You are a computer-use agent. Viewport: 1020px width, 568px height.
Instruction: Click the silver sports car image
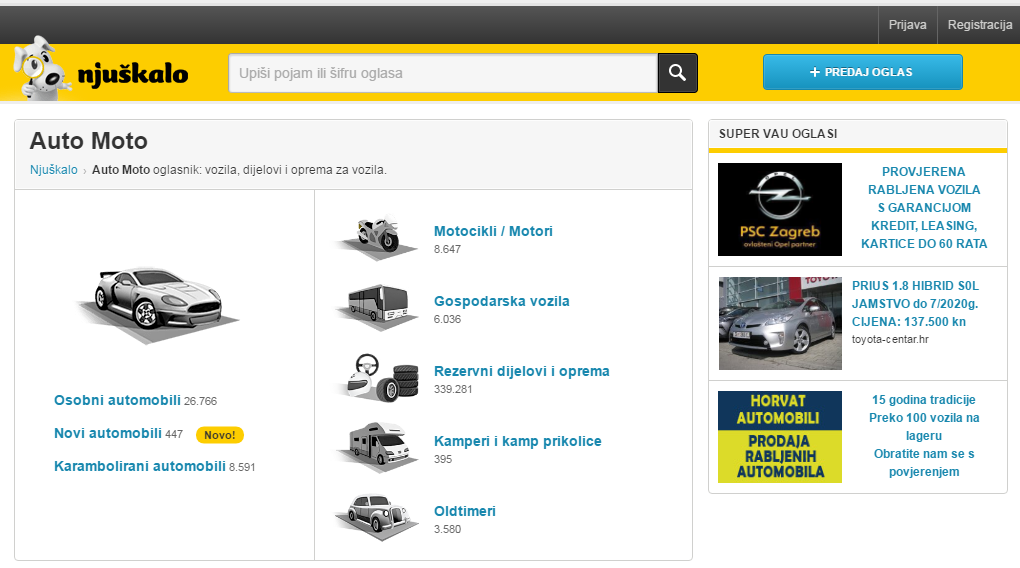(x=158, y=300)
